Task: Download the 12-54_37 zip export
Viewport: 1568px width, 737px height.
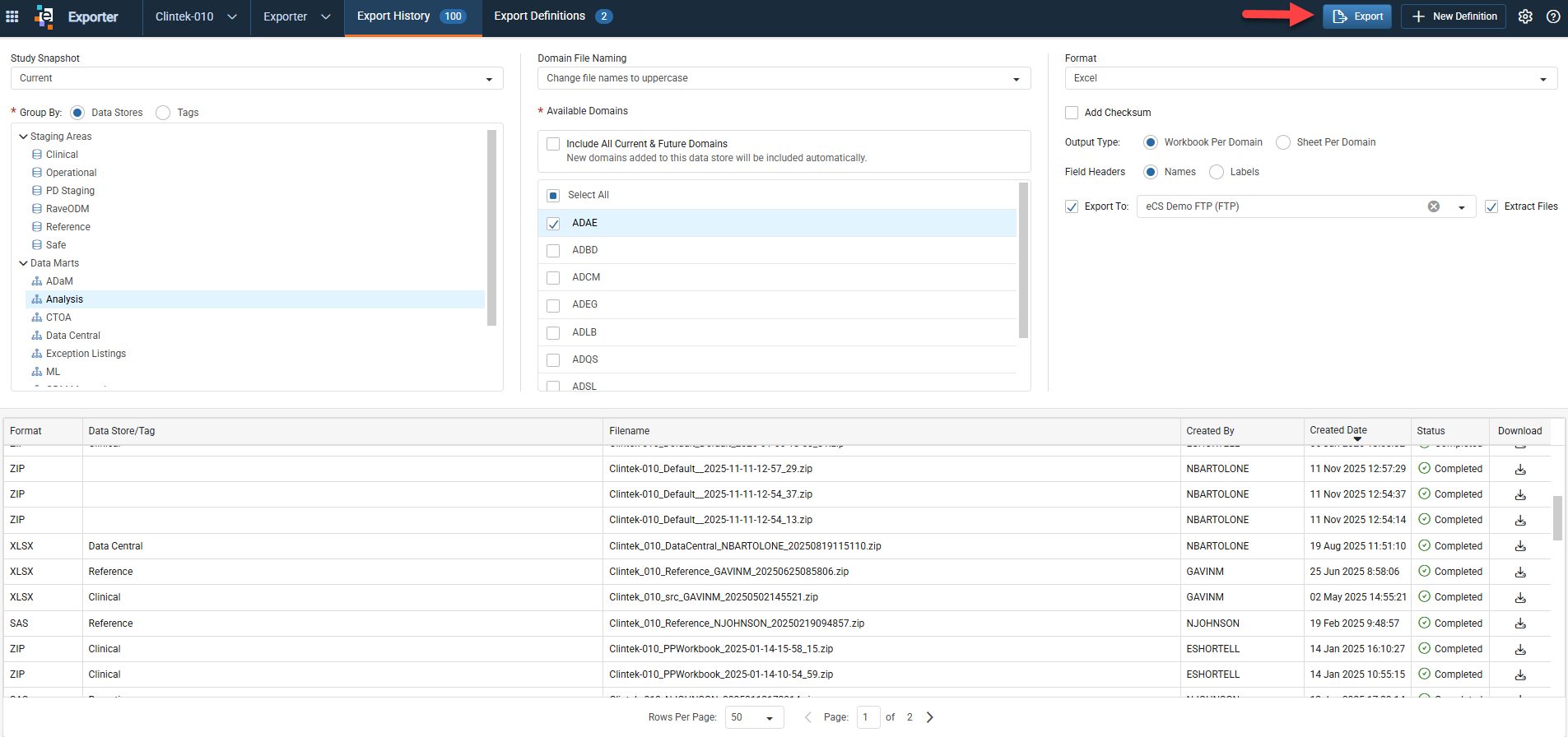Action: (x=1520, y=494)
